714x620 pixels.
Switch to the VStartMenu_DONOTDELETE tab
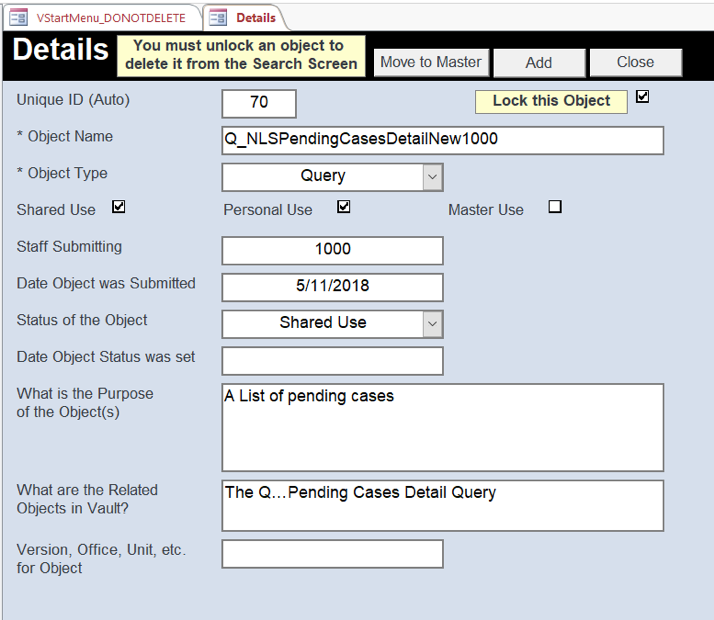110,18
